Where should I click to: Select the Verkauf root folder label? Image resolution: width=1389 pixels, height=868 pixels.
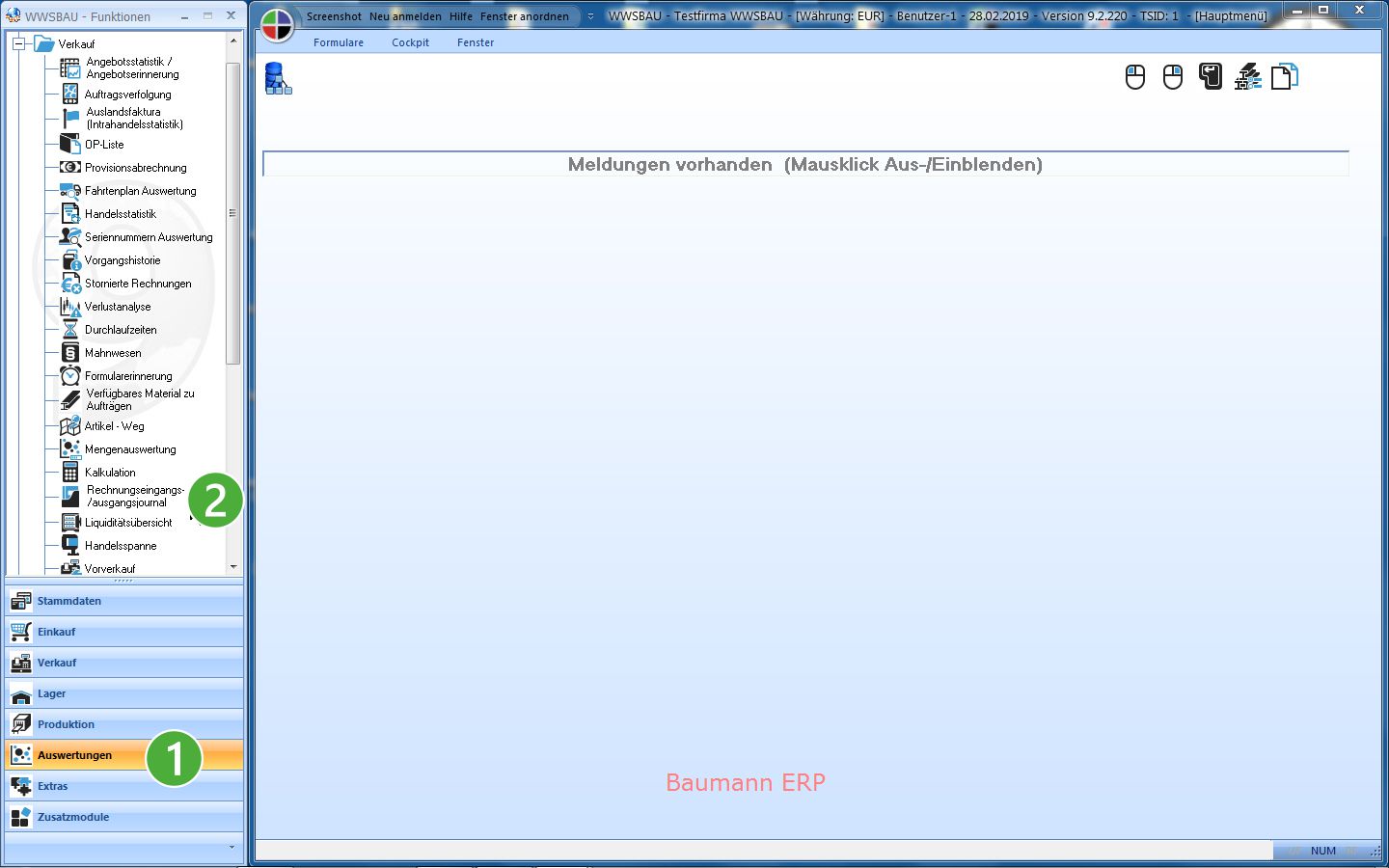pos(76,44)
